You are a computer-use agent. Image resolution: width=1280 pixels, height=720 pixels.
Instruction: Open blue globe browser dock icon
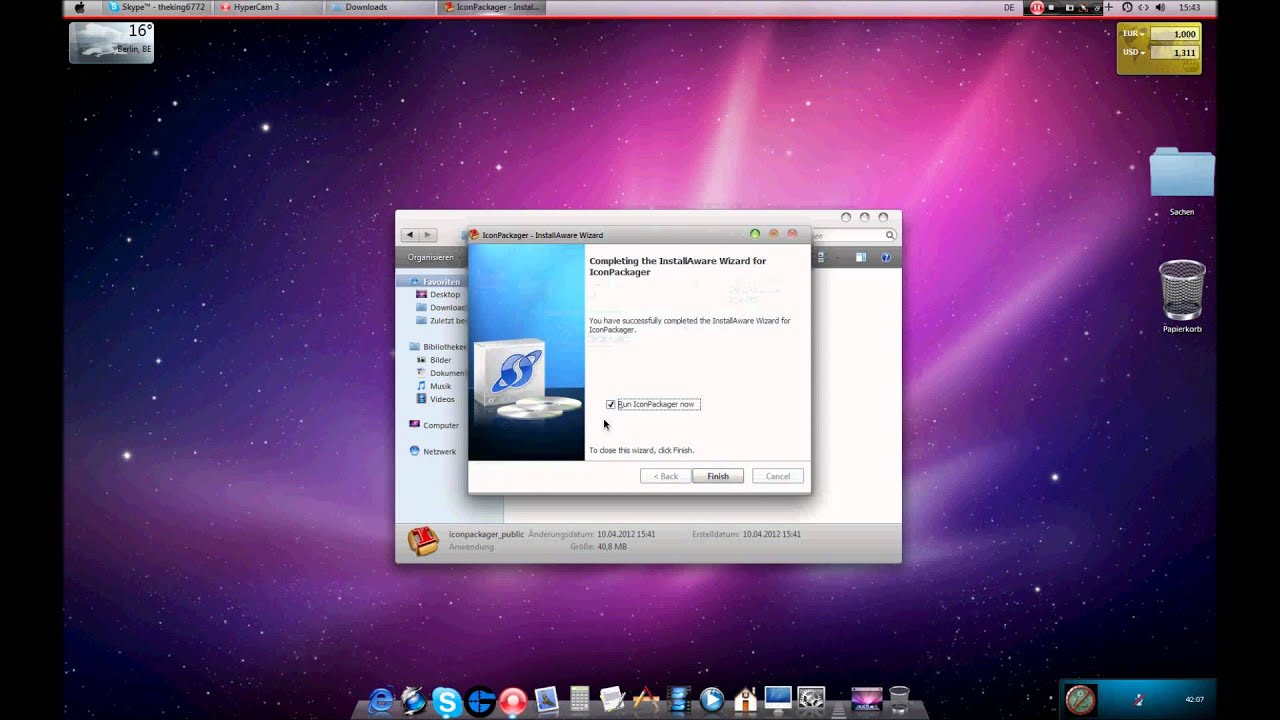[x=414, y=701]
